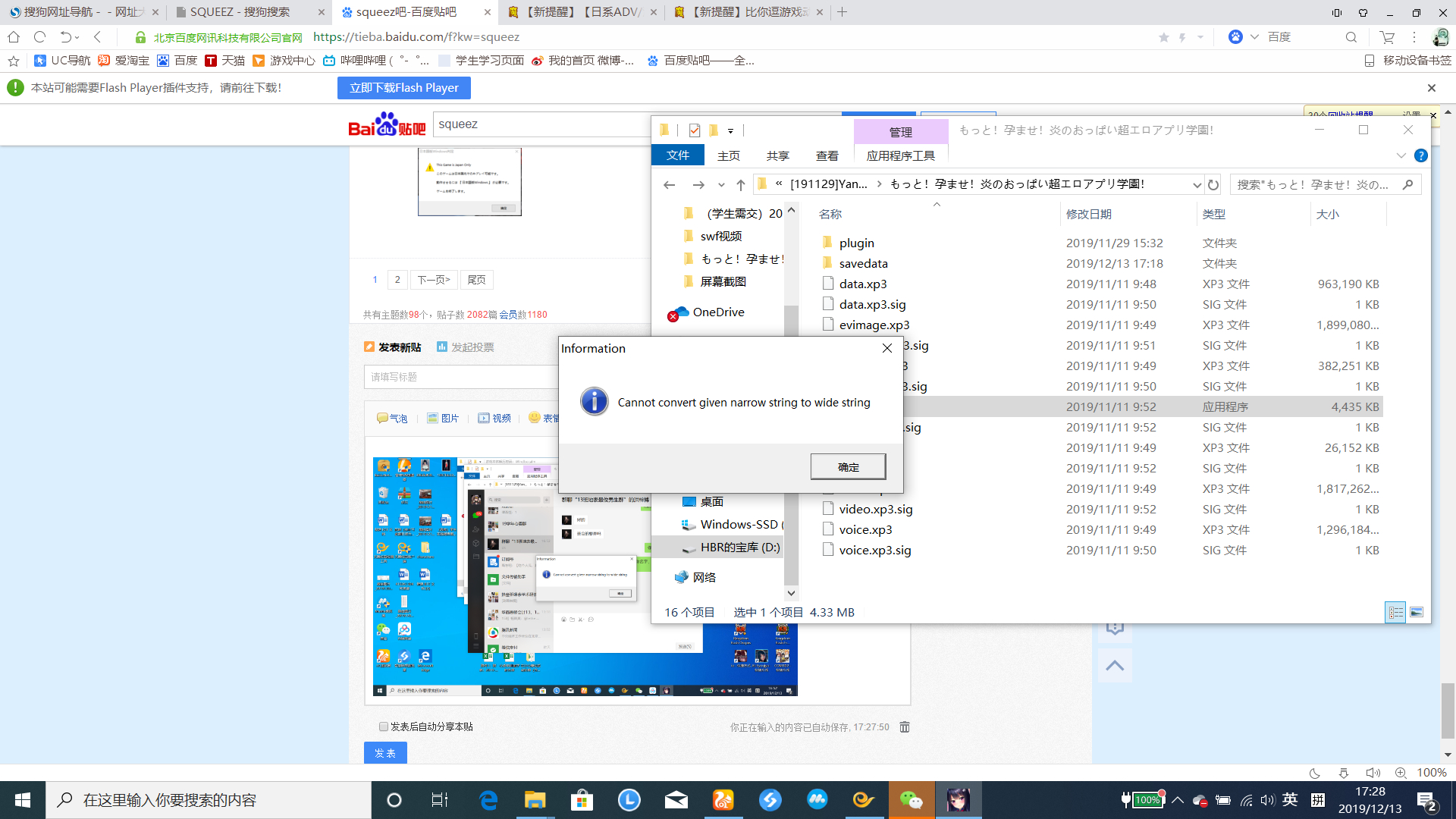
Task: Toggle the quick access toolbar properties checkmark
Action: tap(694, 130)
